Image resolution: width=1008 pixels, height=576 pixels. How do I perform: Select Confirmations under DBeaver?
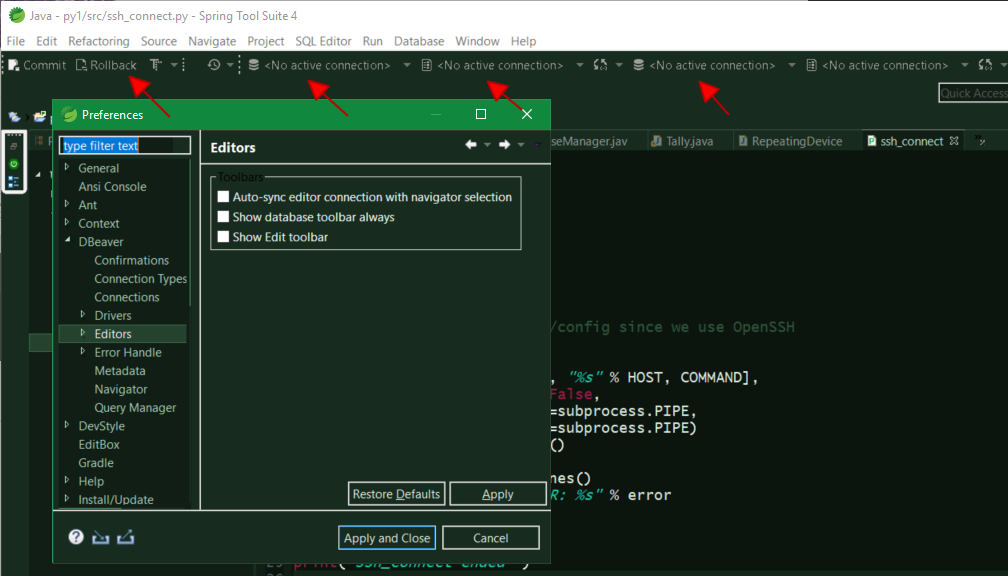pos(132,260)
